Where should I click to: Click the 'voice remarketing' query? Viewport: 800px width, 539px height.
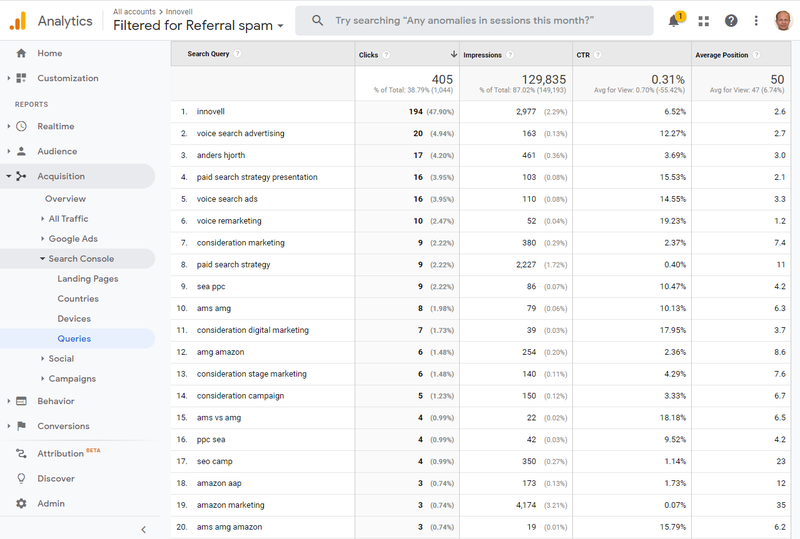coord(229,221)
